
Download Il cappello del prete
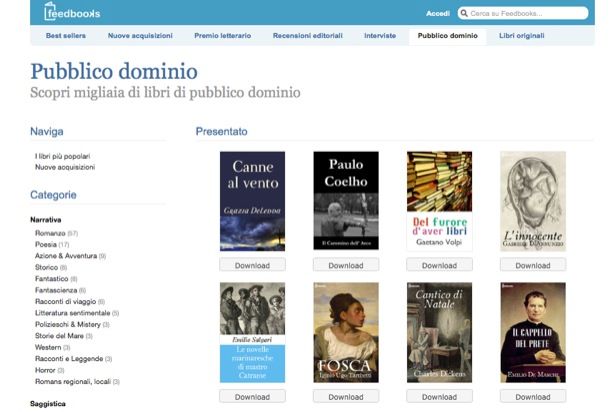point(533,396)
